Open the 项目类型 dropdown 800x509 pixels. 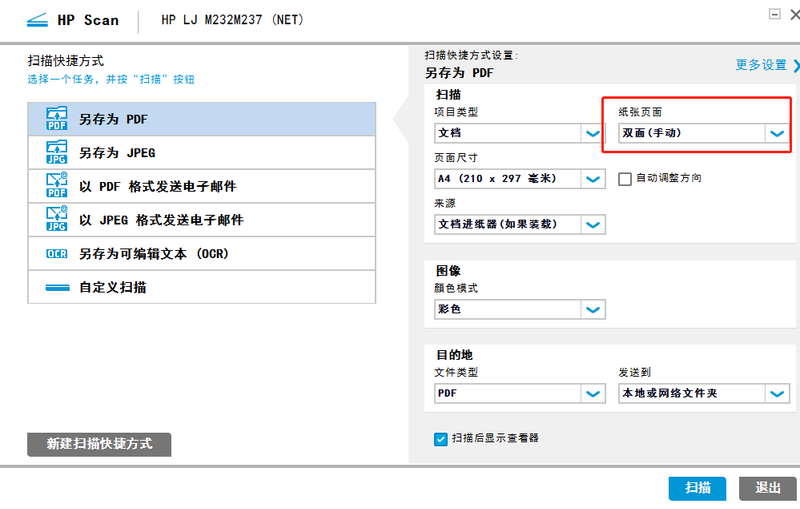[x=592, y=133]
